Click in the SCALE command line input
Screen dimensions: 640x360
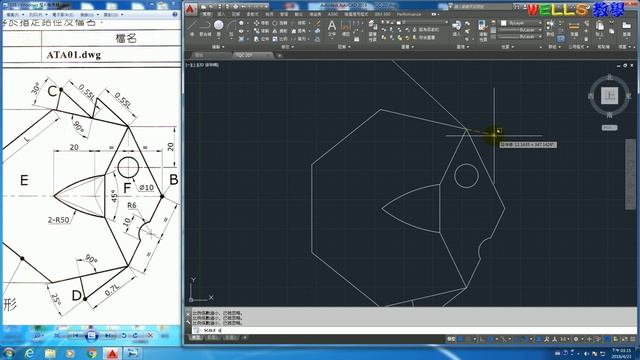pos(413,330)
